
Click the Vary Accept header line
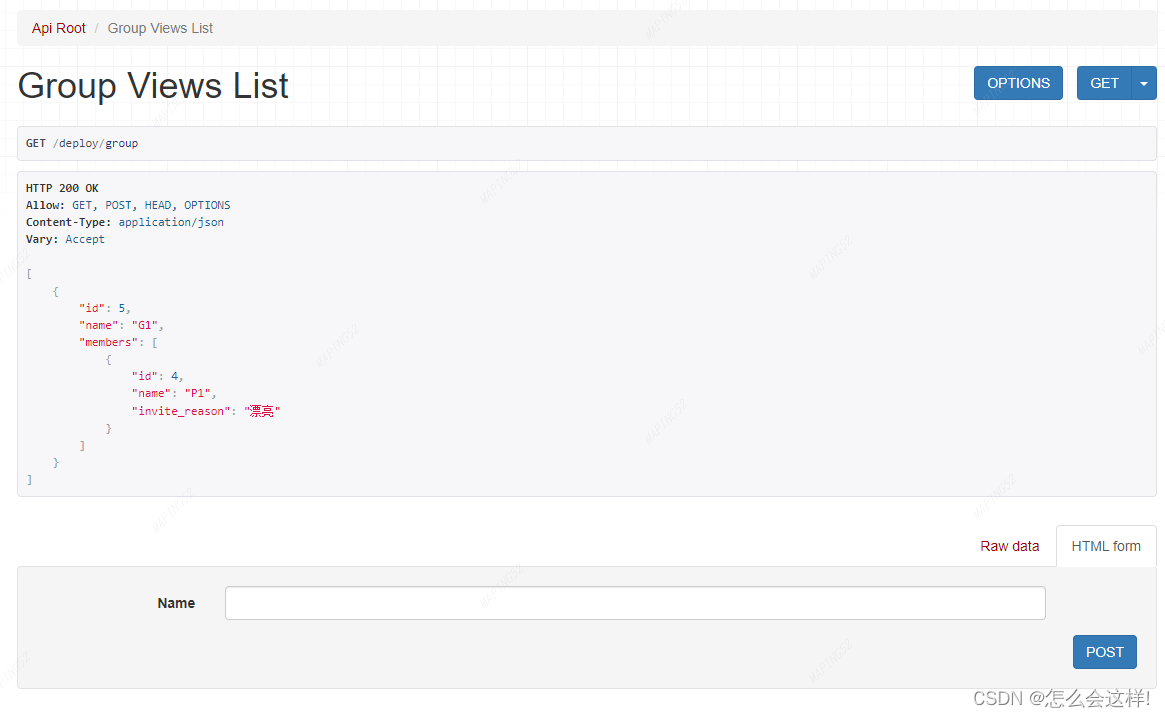point(65,239)
